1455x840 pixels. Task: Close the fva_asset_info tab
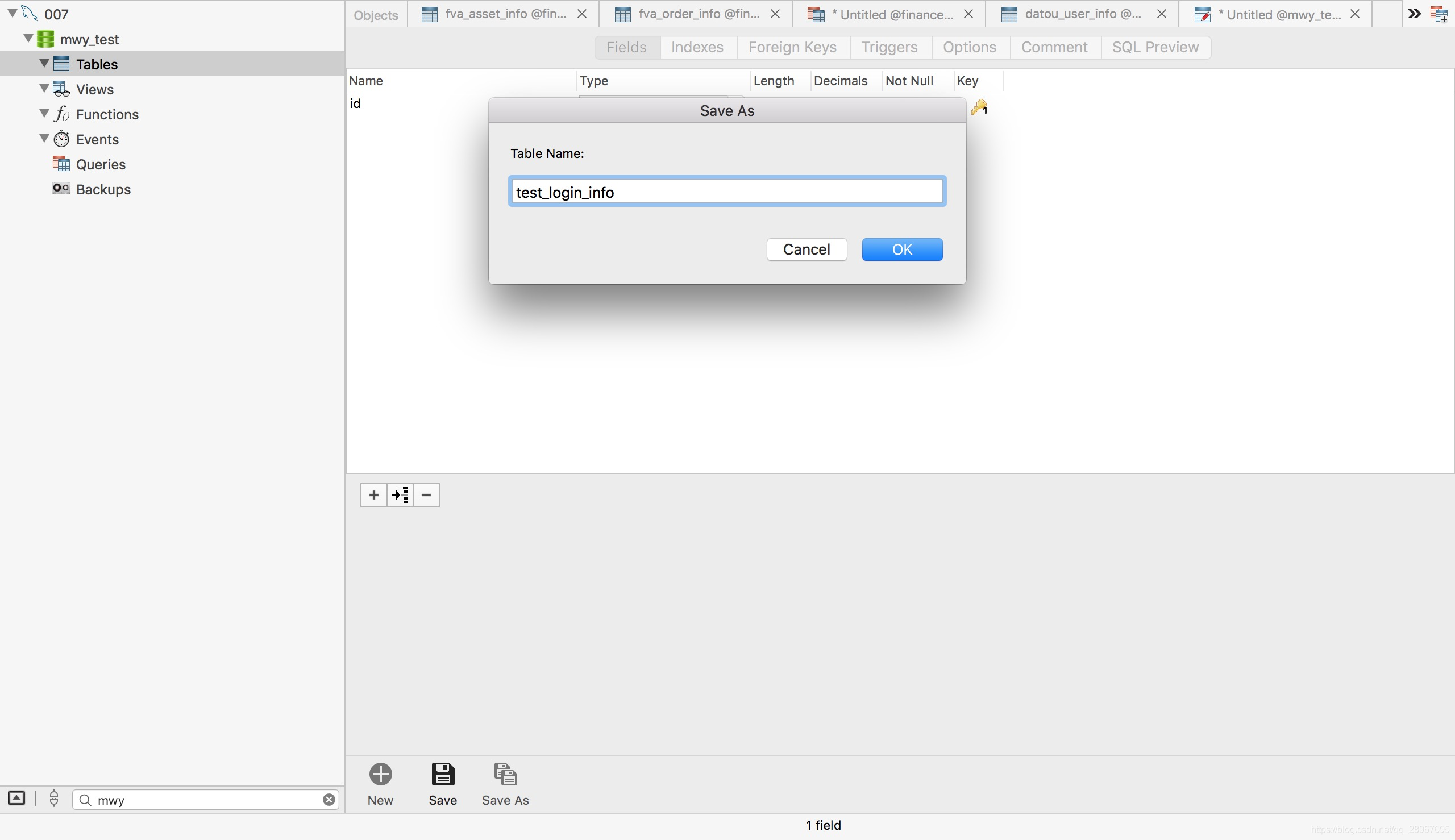(x=582, y=14)
